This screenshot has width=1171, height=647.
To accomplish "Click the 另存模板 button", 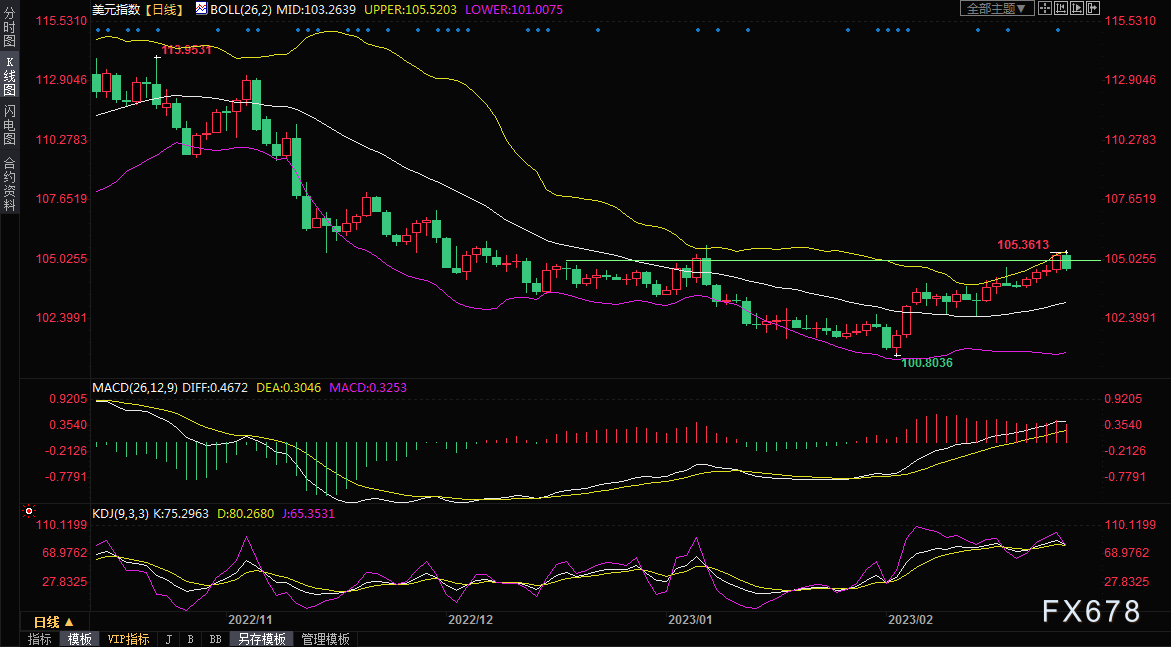I will [261, 639].
